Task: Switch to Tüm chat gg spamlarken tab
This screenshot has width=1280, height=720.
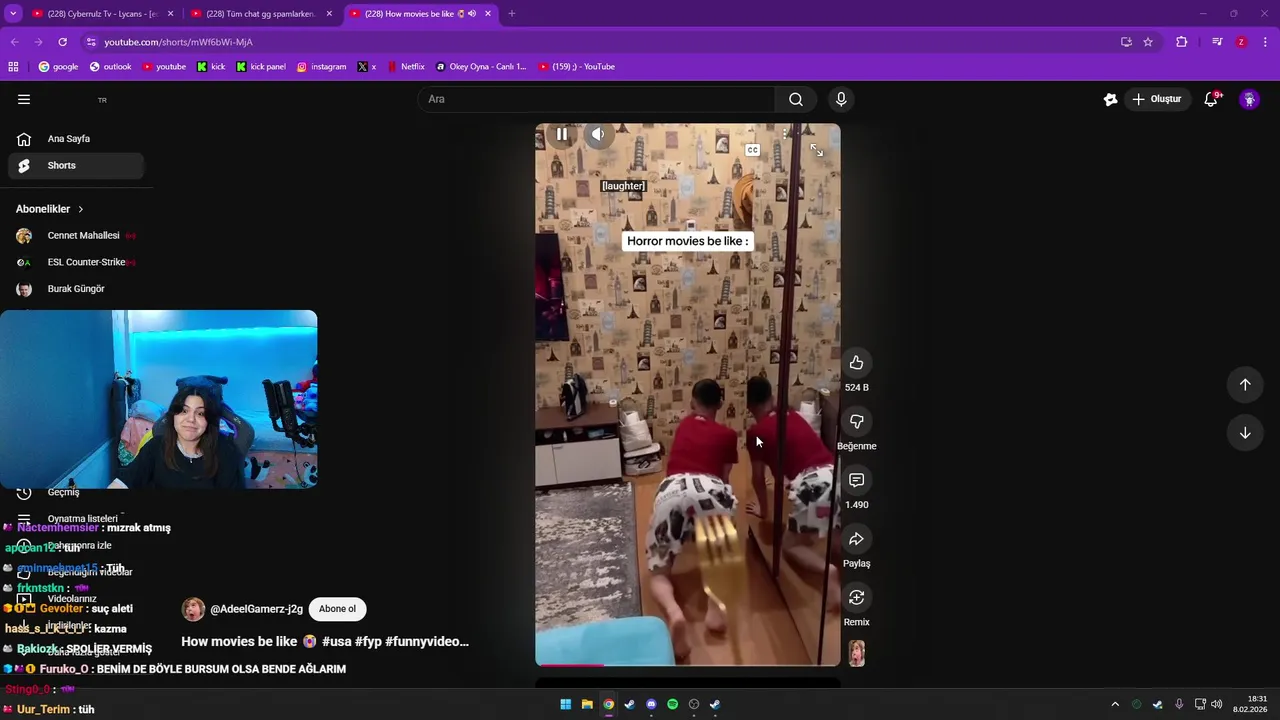Action: click(261, 14)
